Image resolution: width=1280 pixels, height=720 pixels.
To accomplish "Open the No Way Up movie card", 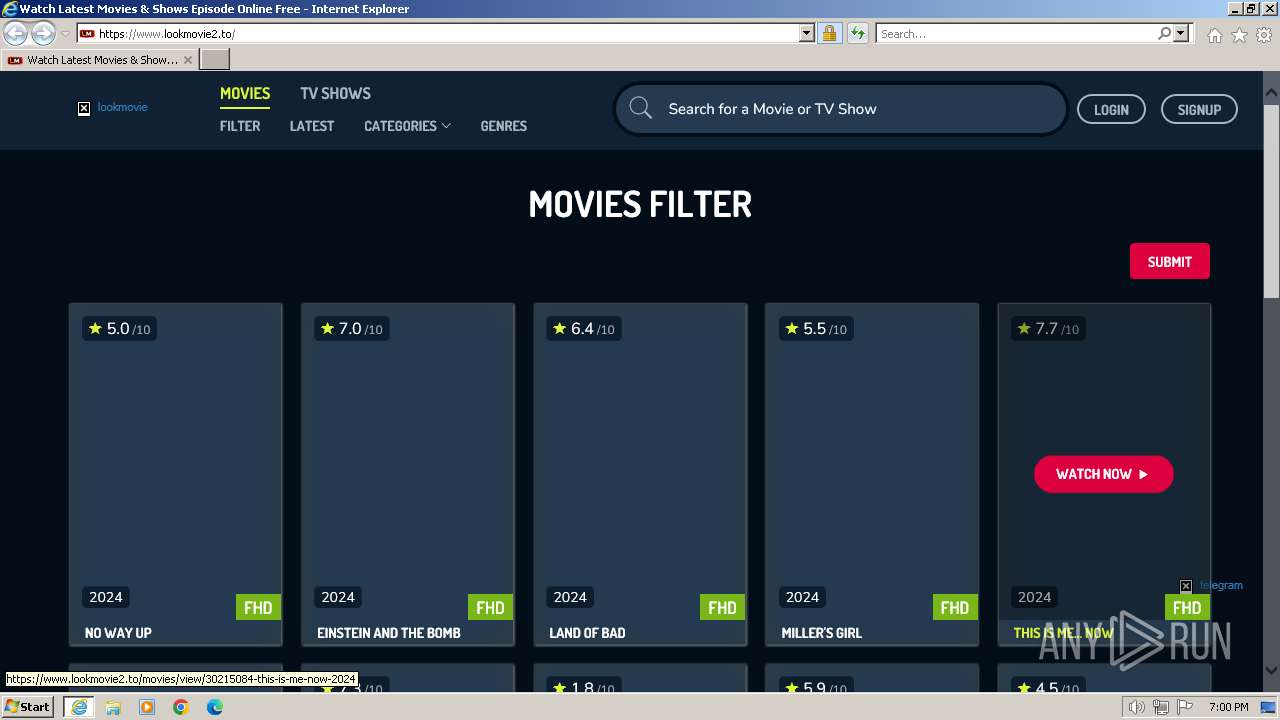I will coord(176,475).
